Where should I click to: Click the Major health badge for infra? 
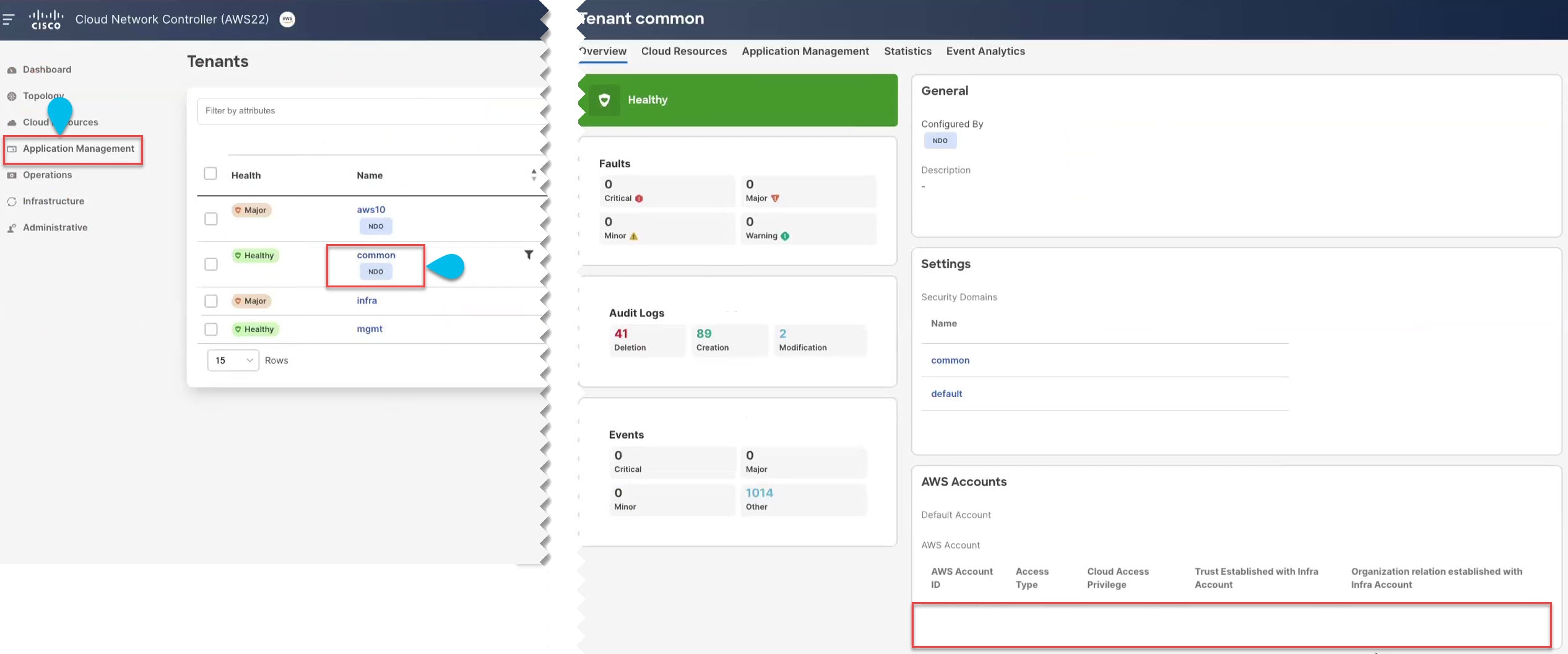251,301
